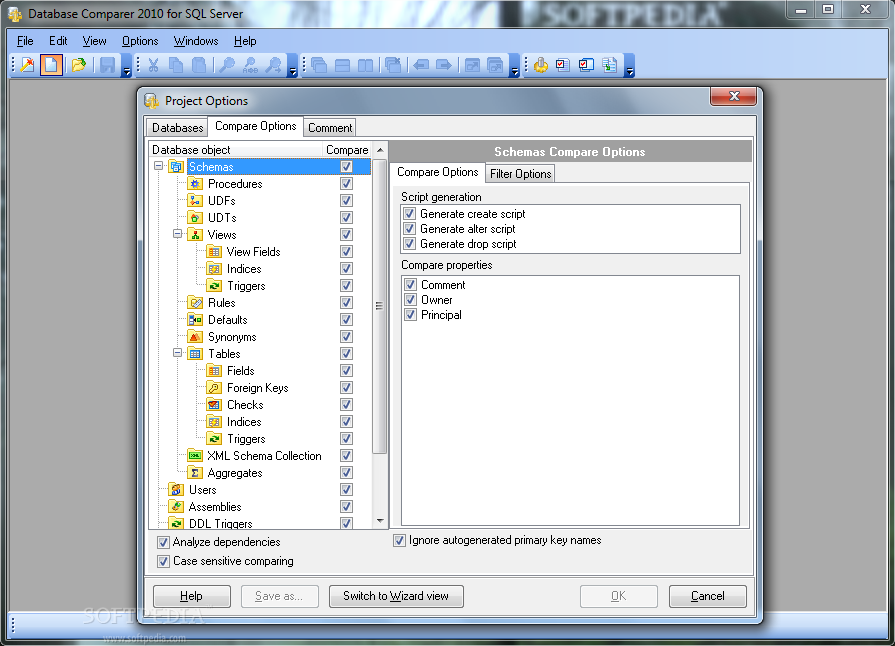Click the Previous window left arrow icon

click(421, 65)
